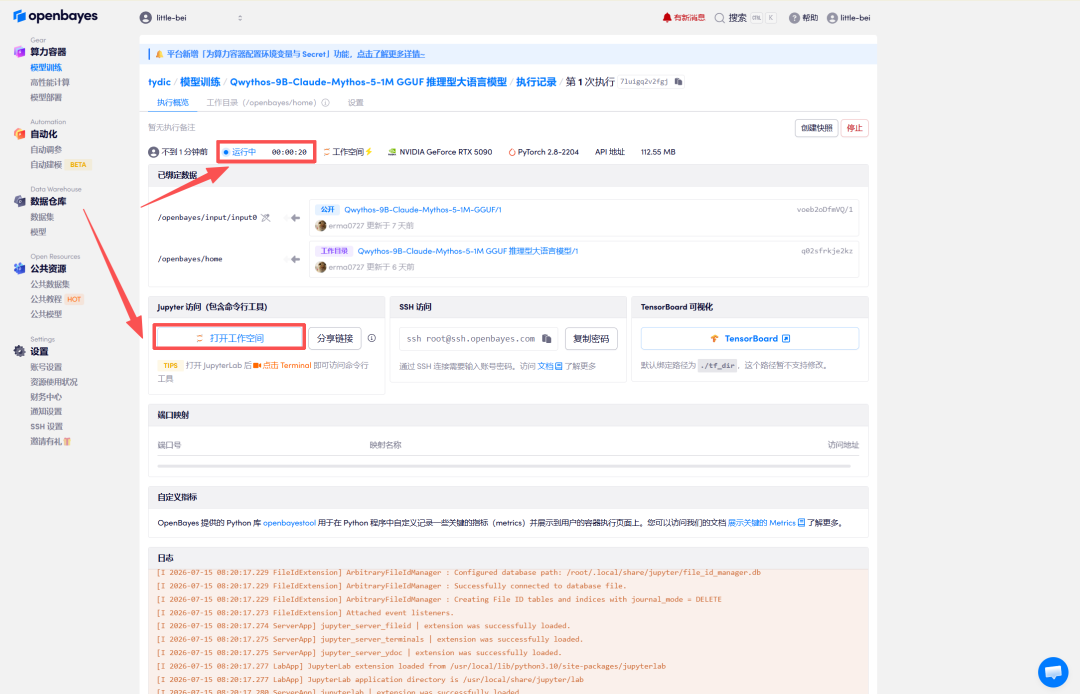Click erma0727 avatar in the input0 row

click(x=320, y=226)
